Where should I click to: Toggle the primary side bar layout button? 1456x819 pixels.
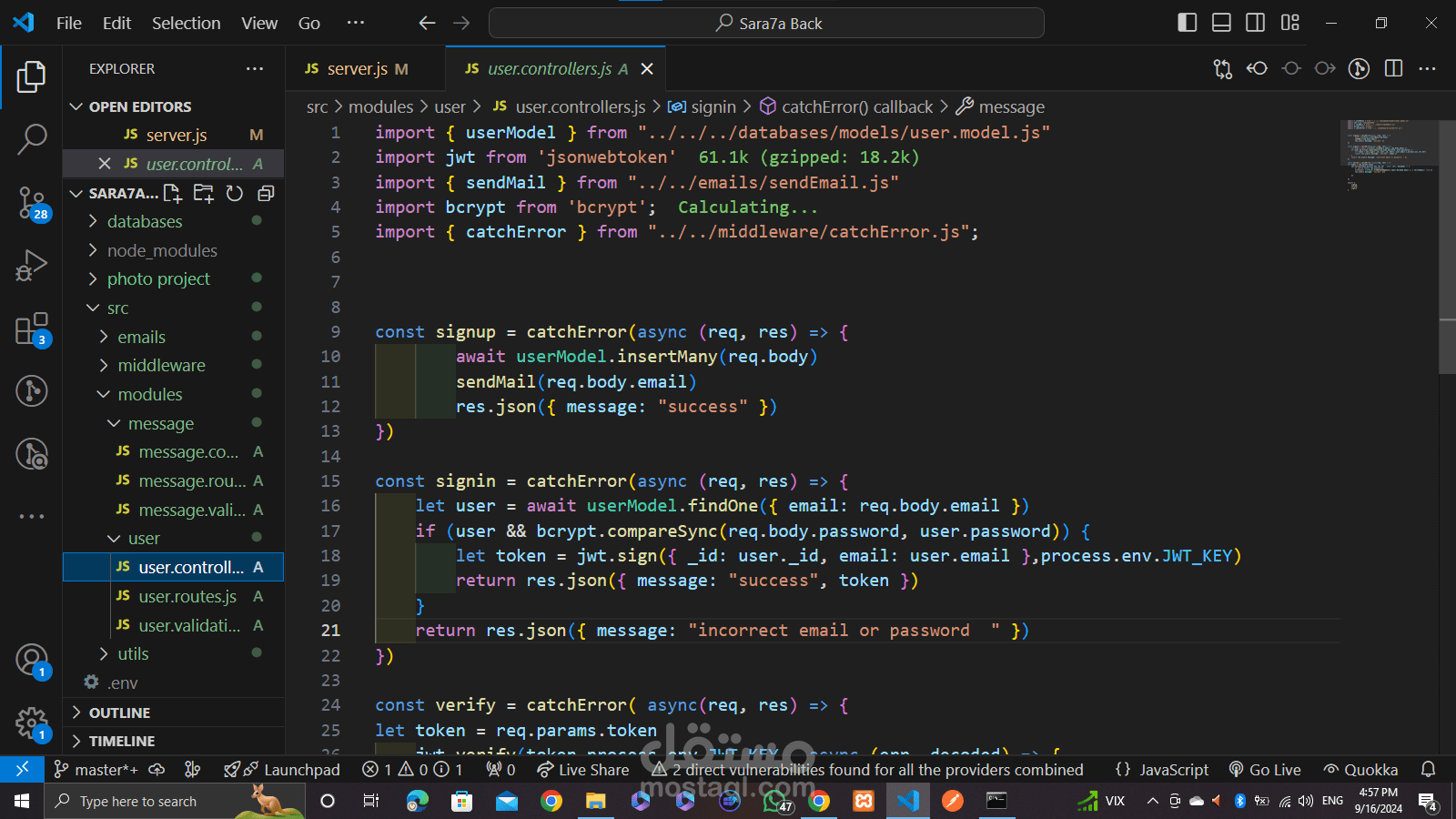pyautogui.click(x=1187, y=23)
